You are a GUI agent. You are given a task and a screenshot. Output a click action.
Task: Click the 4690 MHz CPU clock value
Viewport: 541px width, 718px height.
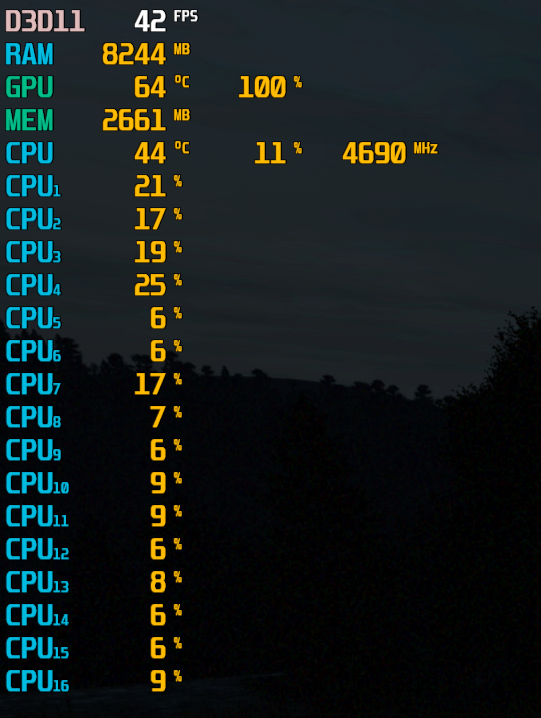pyautogui.click(x=390, y=152)
